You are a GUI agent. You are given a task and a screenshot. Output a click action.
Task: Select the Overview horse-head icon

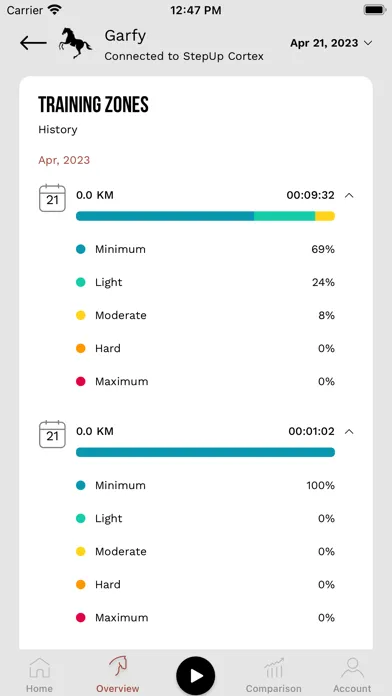click(x=118, y=667)
